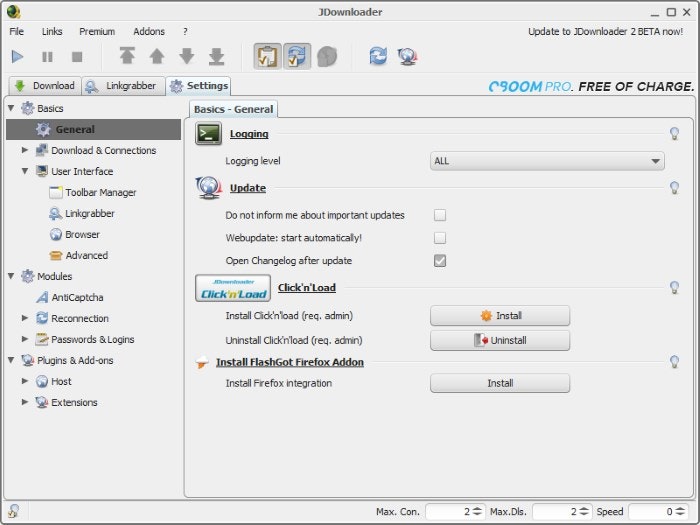Expand the Reconnection tree node
This screenshot has width=700, height=525.
click(x=25, y=318)
